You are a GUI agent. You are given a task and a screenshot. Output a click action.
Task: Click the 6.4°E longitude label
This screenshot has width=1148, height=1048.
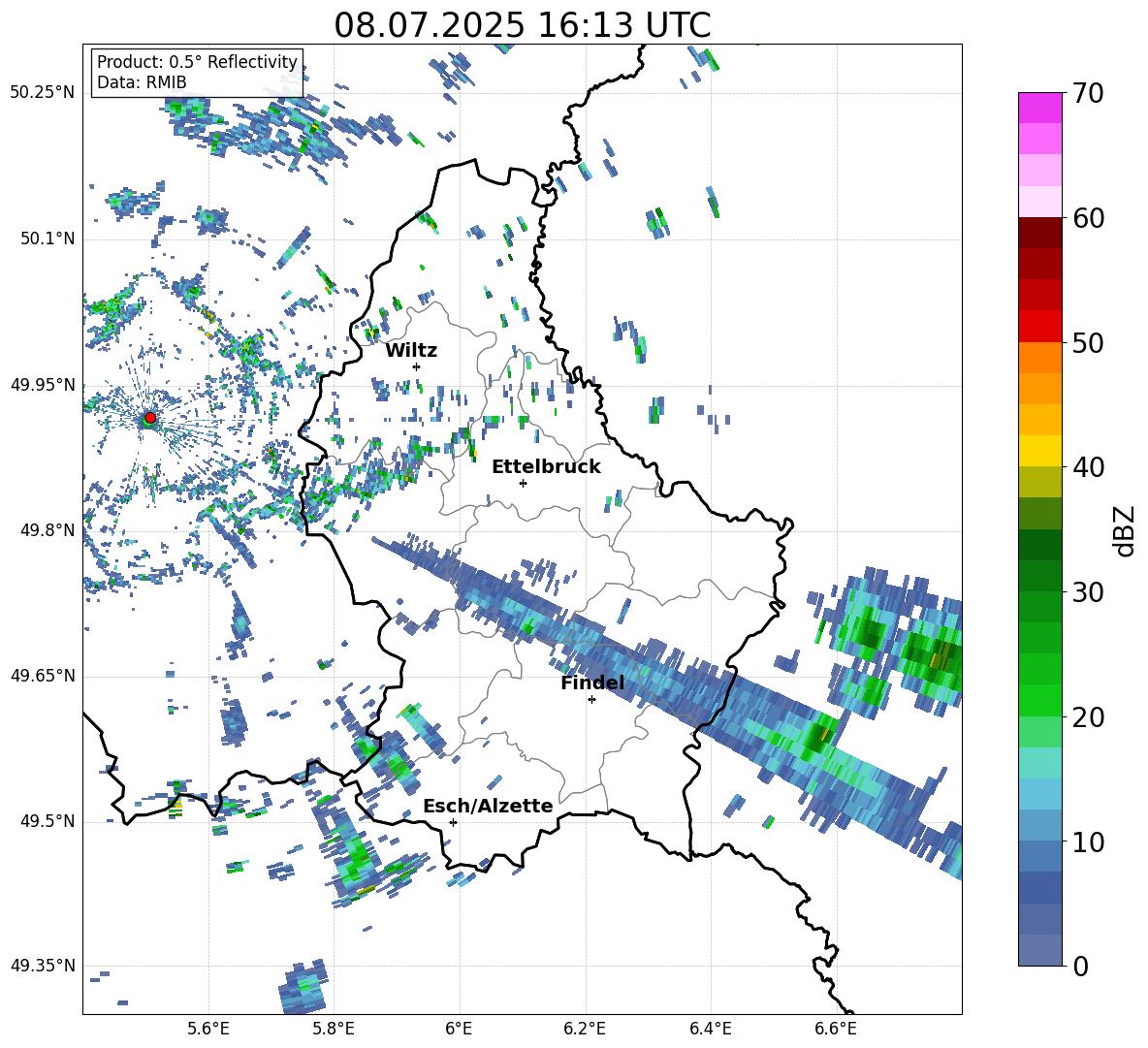(710, 1030)
